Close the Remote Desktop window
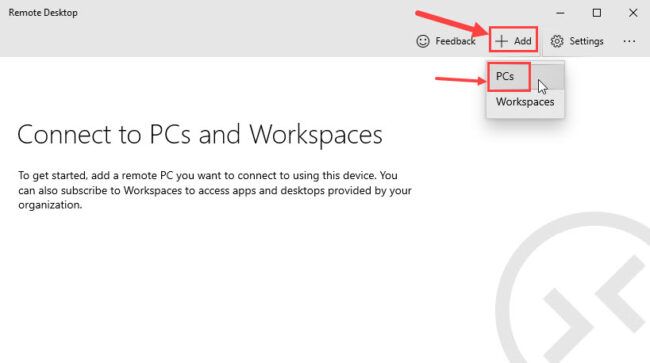The image size is (650, 363). (633, 13)
